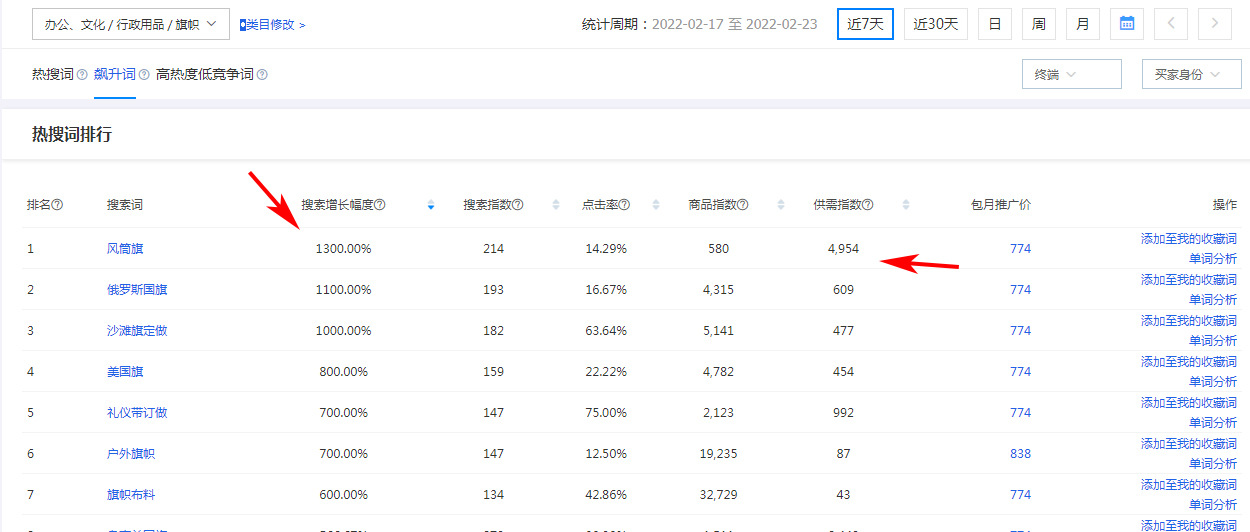Click 添加至我的收藏词 for 美国旗
Viewport: 1250px width, 532px height.
click(x=1189, y=362)
